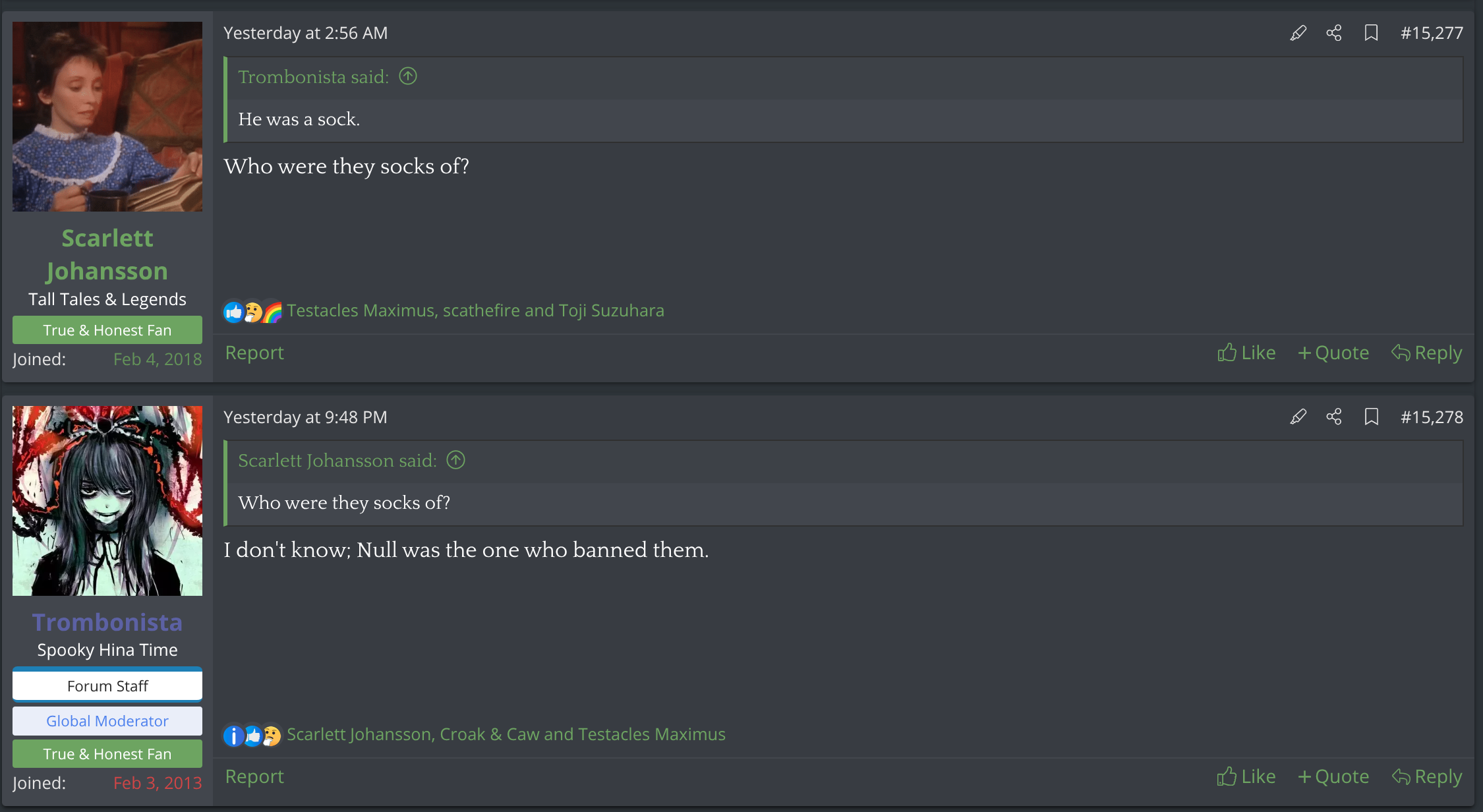Click the informative reaction icon on post #15,278
Image resolution: width=1483 pixels, height=812 pixels.
click(233, 735)
